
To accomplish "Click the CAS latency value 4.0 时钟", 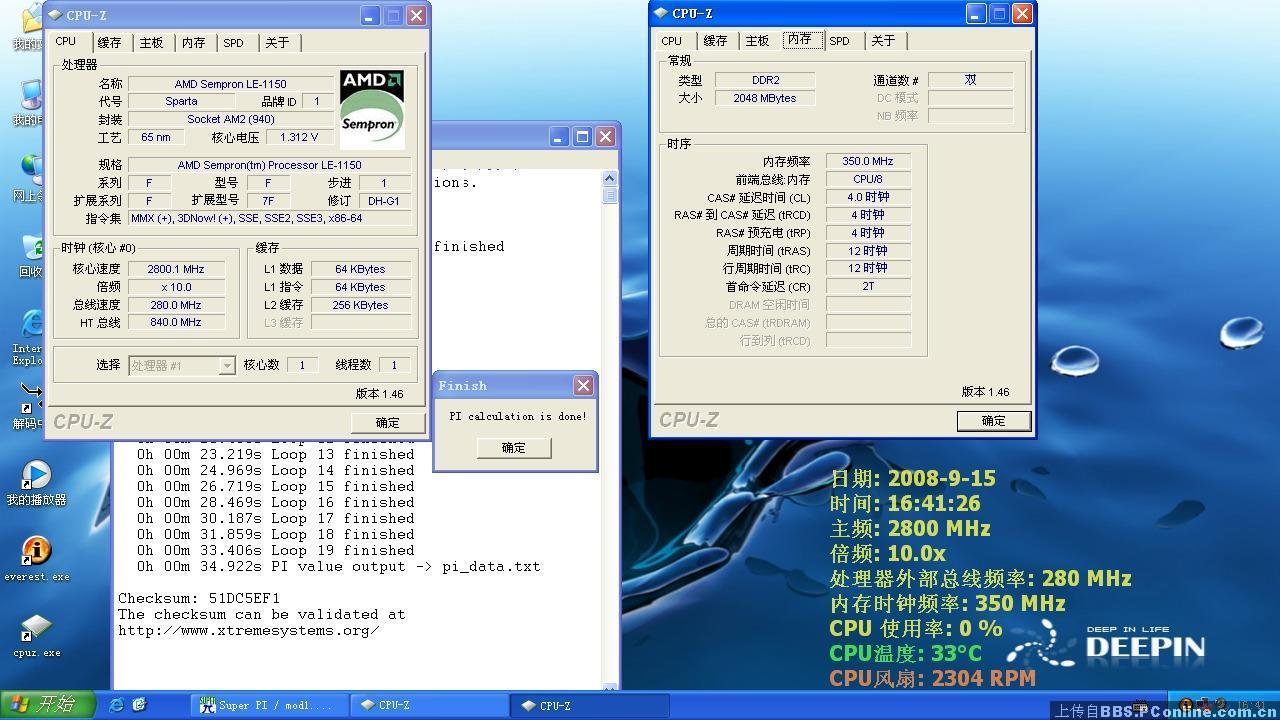I will click(x=868, y=197).
